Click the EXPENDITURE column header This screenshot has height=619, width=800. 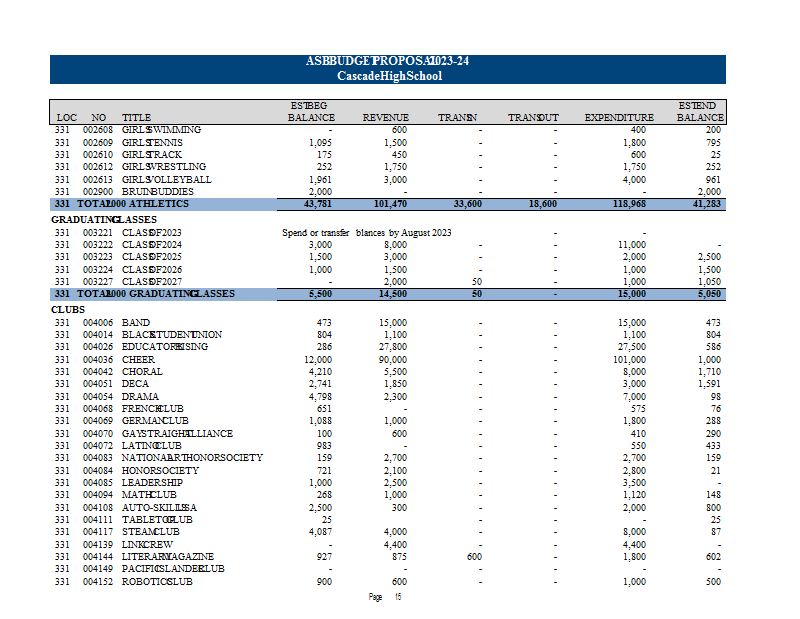coord(619,118)
